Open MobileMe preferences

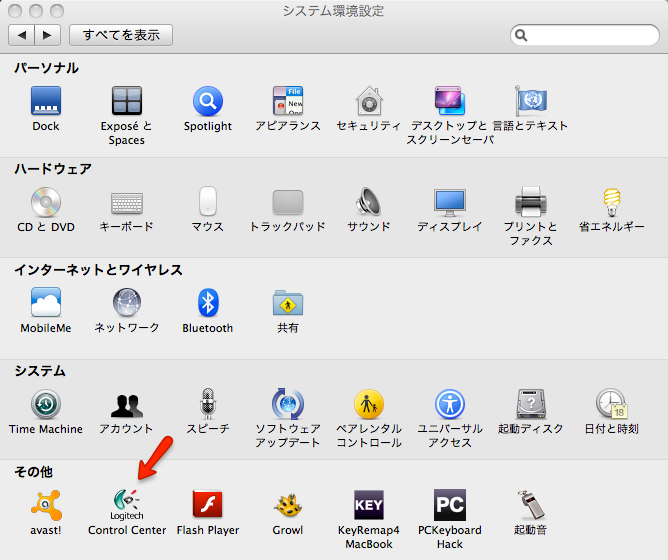click(x=46, y=302)
